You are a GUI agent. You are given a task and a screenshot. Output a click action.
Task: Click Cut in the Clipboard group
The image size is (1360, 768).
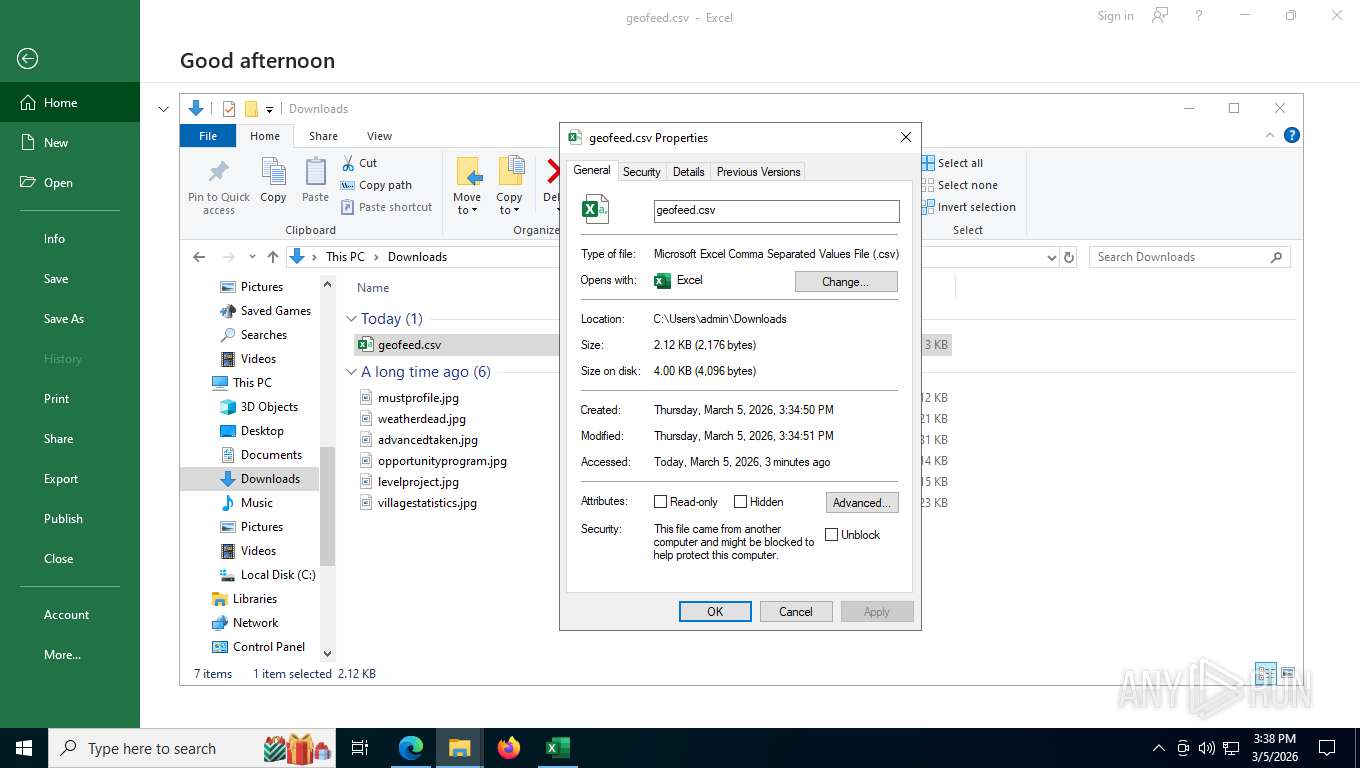(x=359, y=163)
